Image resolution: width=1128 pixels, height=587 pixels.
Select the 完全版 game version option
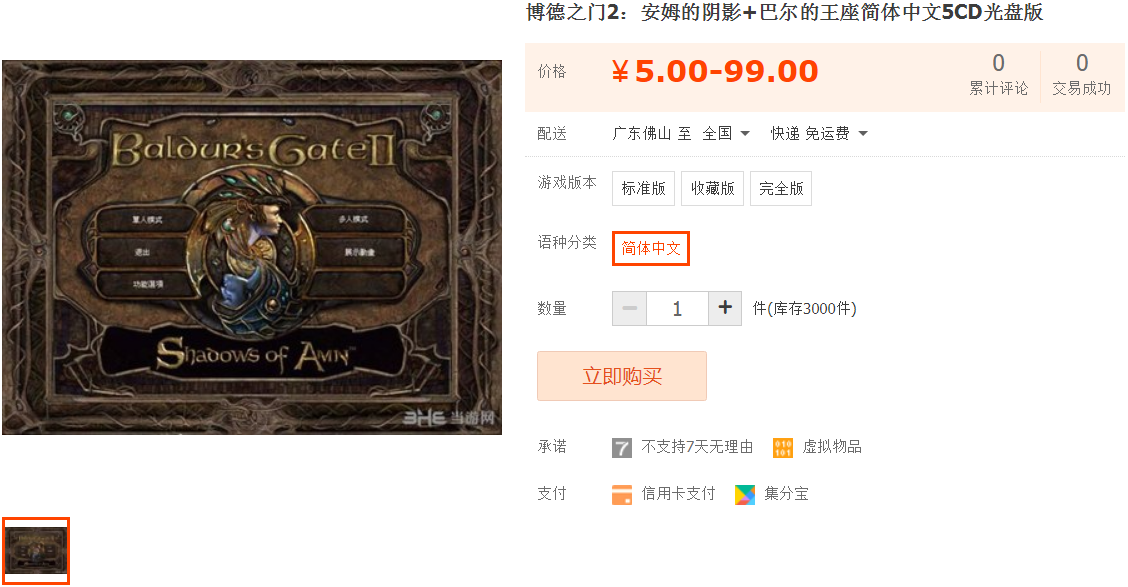(781, 188)
